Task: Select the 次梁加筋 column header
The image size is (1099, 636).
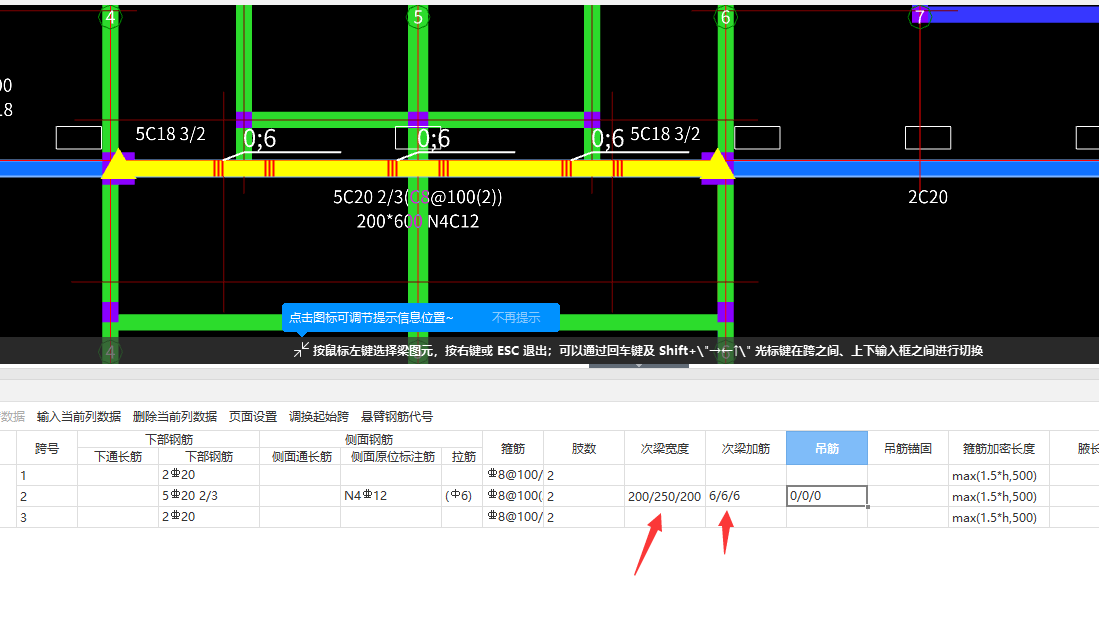Action: 746,448
